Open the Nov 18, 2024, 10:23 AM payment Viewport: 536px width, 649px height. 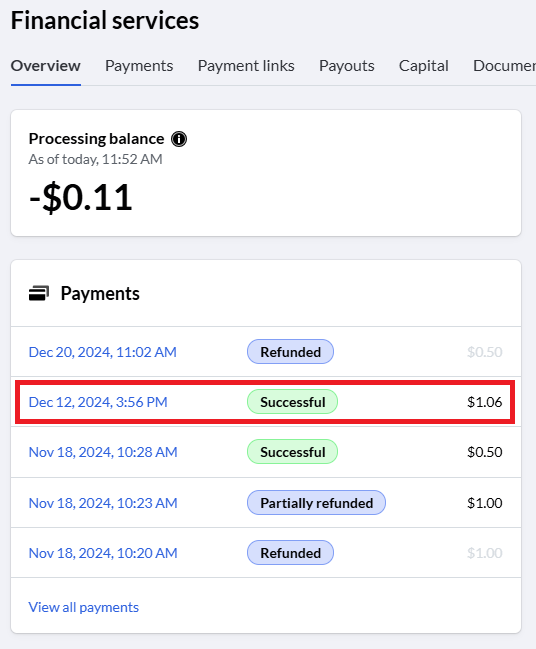(103, 503)
